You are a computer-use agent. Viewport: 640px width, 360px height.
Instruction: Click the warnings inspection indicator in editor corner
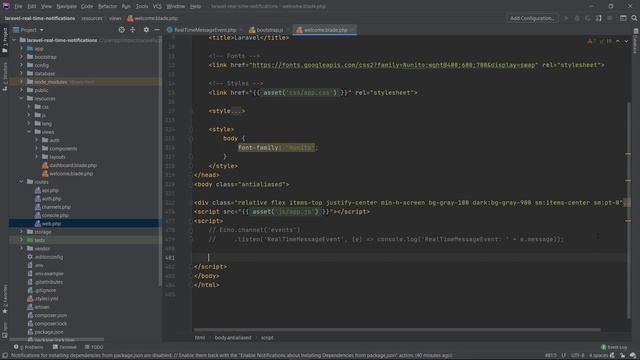click(599, 41)
